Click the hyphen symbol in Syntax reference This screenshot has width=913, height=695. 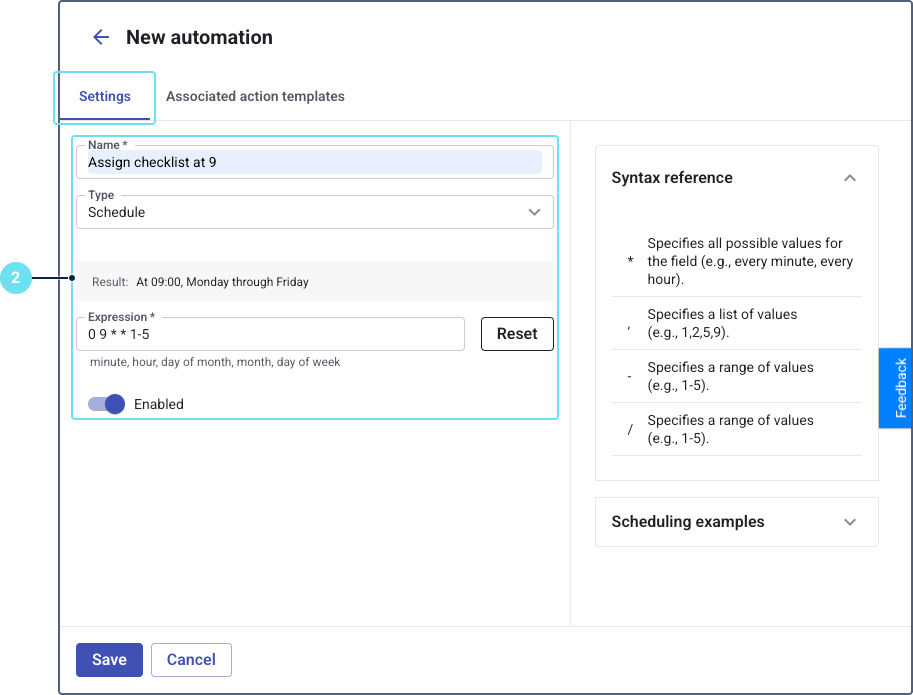(630, 376)
